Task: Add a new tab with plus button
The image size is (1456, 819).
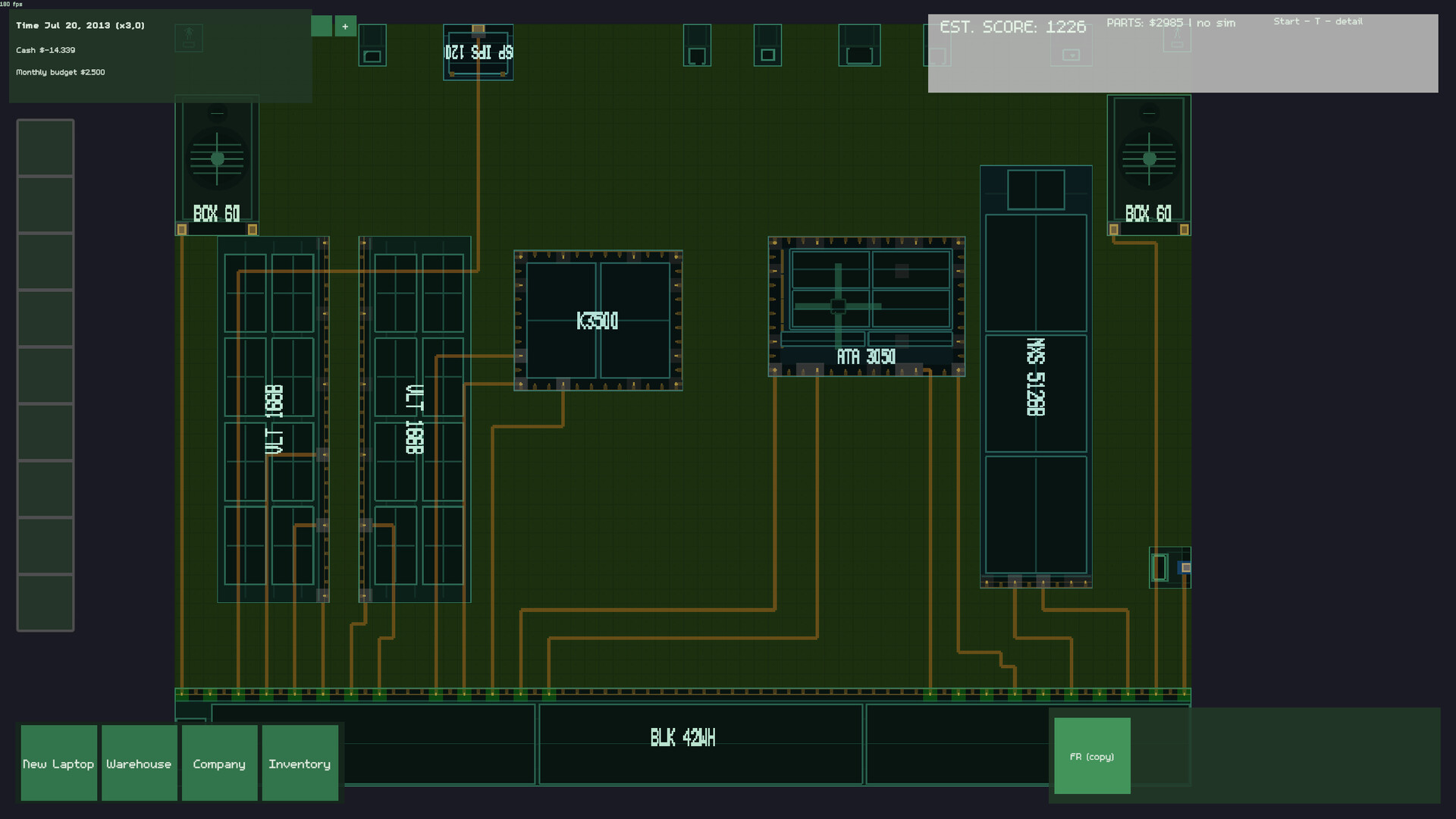Action: tap(345, 27)
